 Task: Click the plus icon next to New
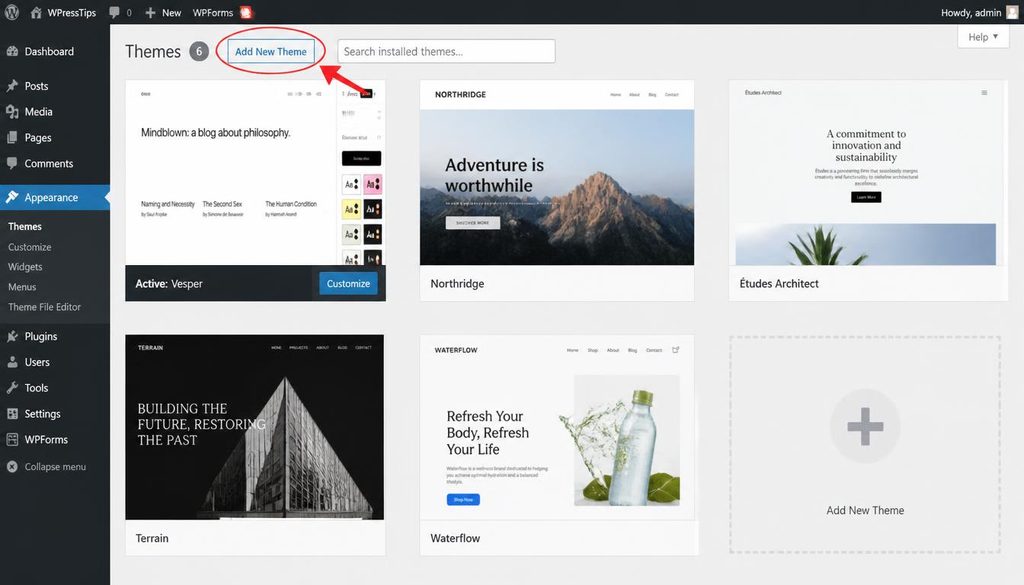pos(150,12)
